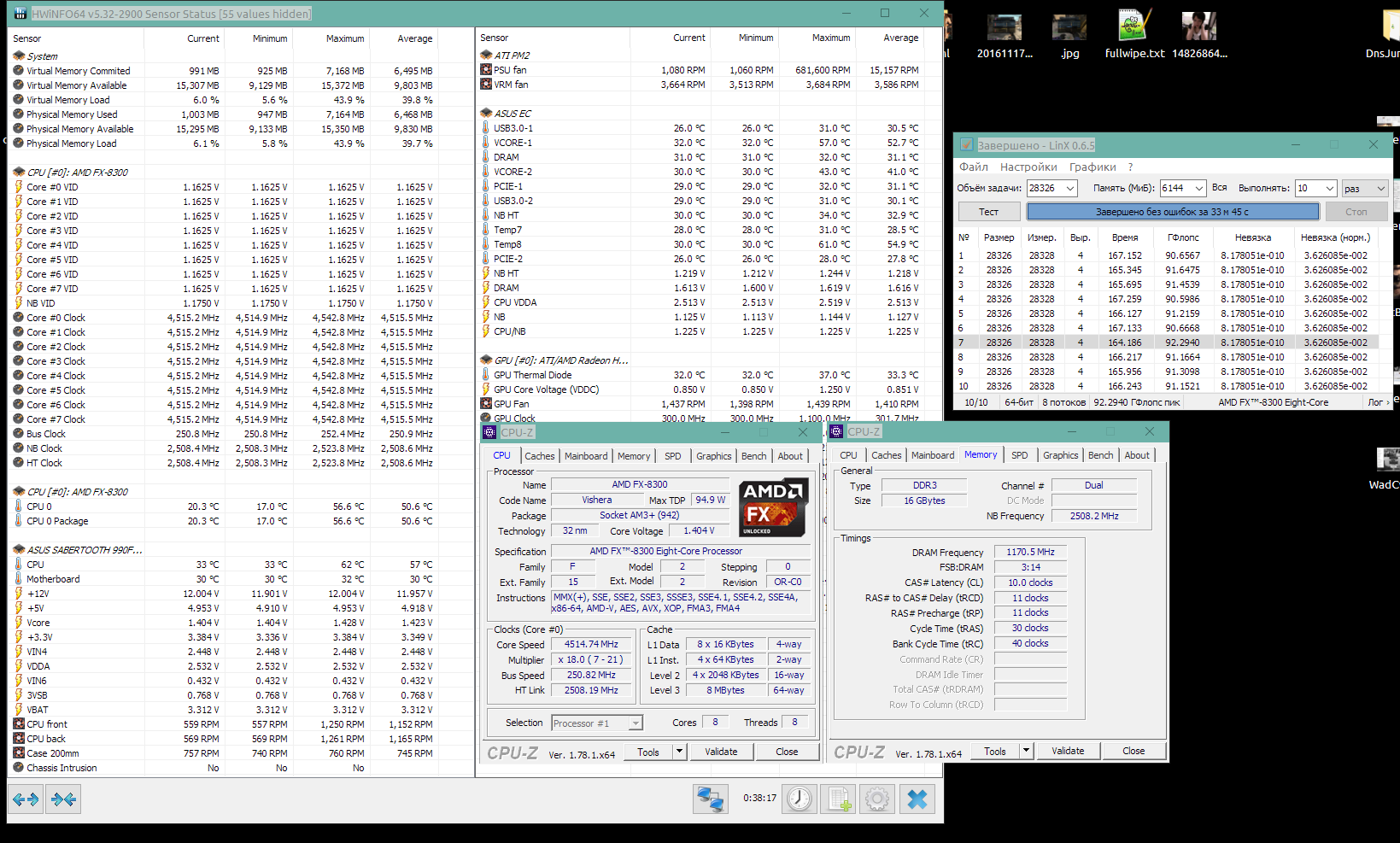Switch to Mainboard tab in CPU-Z CPU window
The width and height of the screenshot is (1400, 843).
[x=586, y=456]
